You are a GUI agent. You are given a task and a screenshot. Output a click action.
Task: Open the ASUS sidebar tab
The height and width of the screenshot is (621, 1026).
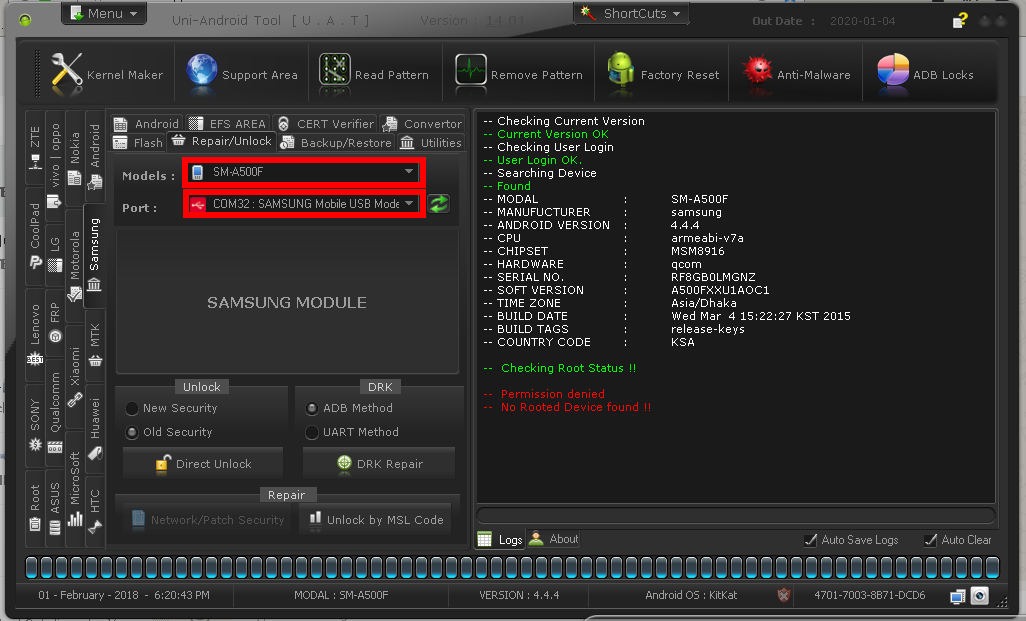pyautogui.click(x=55, y=508)
